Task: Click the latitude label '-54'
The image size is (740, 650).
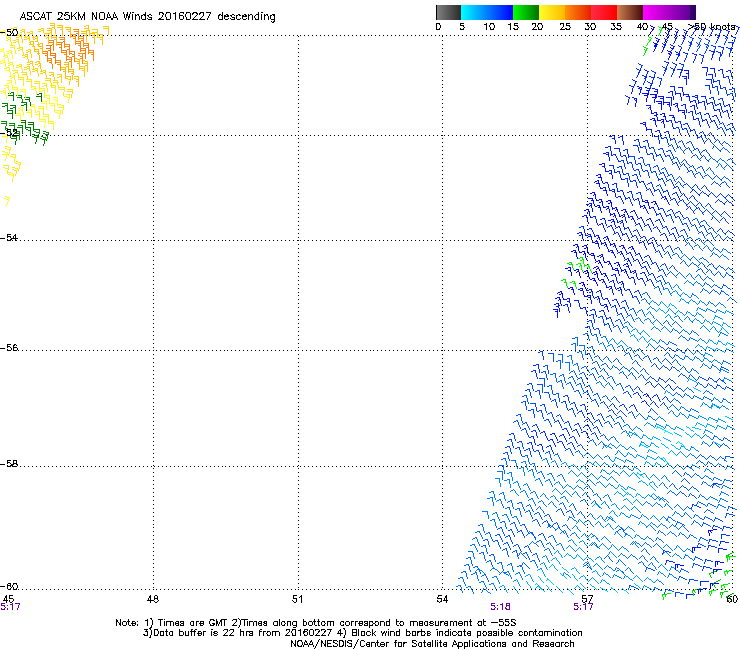Action: 9,237
